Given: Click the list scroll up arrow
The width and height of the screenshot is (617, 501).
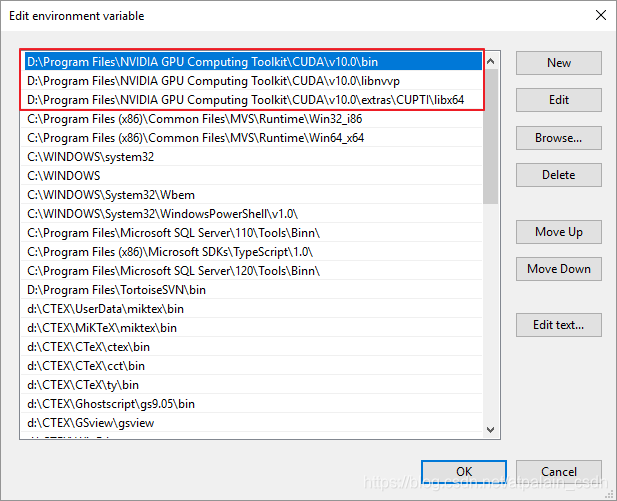Looking at the screenshot, I should [x=490, y=61].
